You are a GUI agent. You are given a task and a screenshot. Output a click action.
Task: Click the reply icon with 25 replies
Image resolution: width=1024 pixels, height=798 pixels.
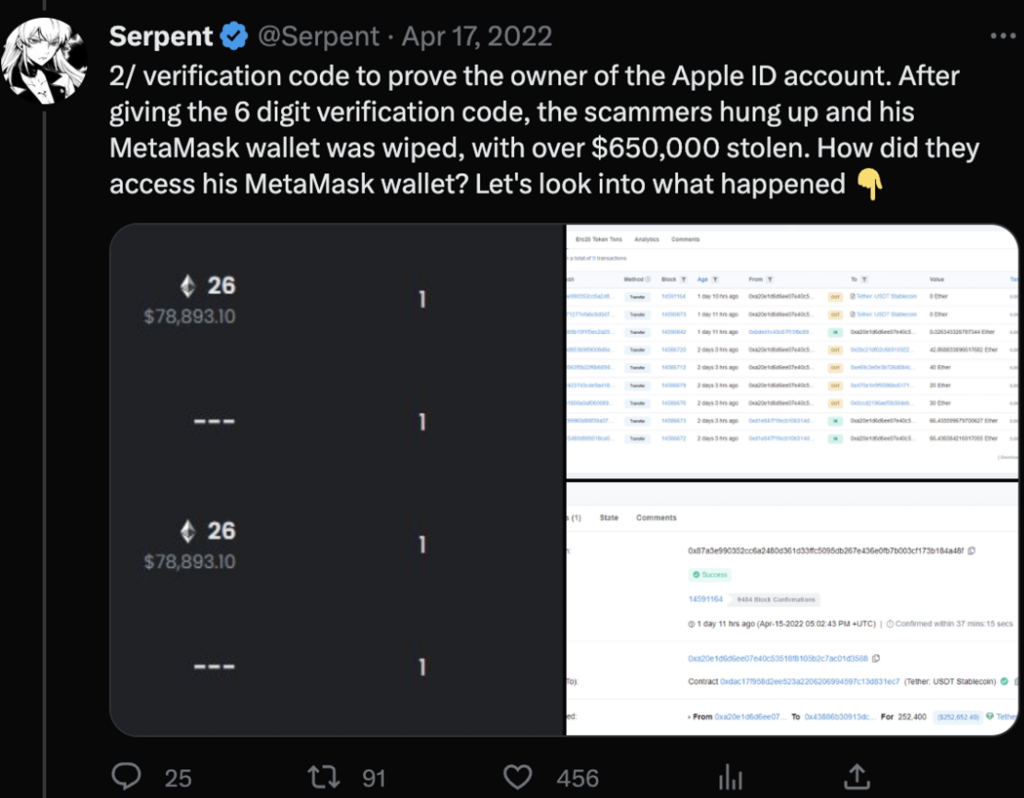pos(125,776)
